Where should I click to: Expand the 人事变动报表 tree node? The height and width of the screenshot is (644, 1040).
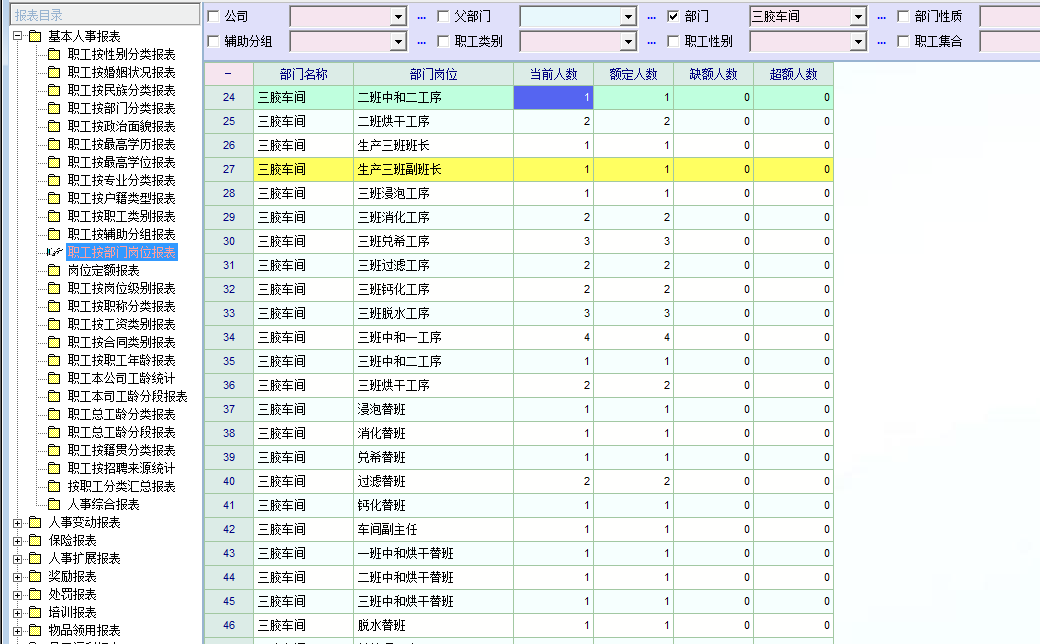tap(18, 522)
